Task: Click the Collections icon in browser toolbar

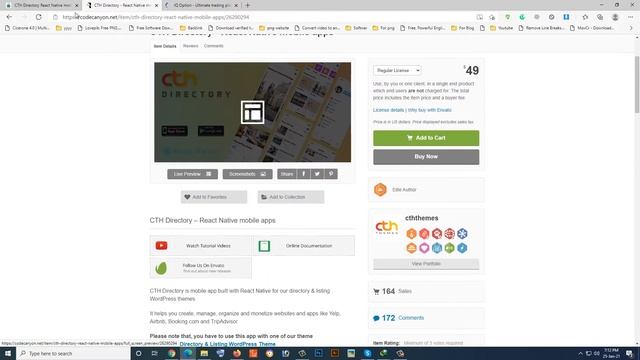Action: pos(600,17)
